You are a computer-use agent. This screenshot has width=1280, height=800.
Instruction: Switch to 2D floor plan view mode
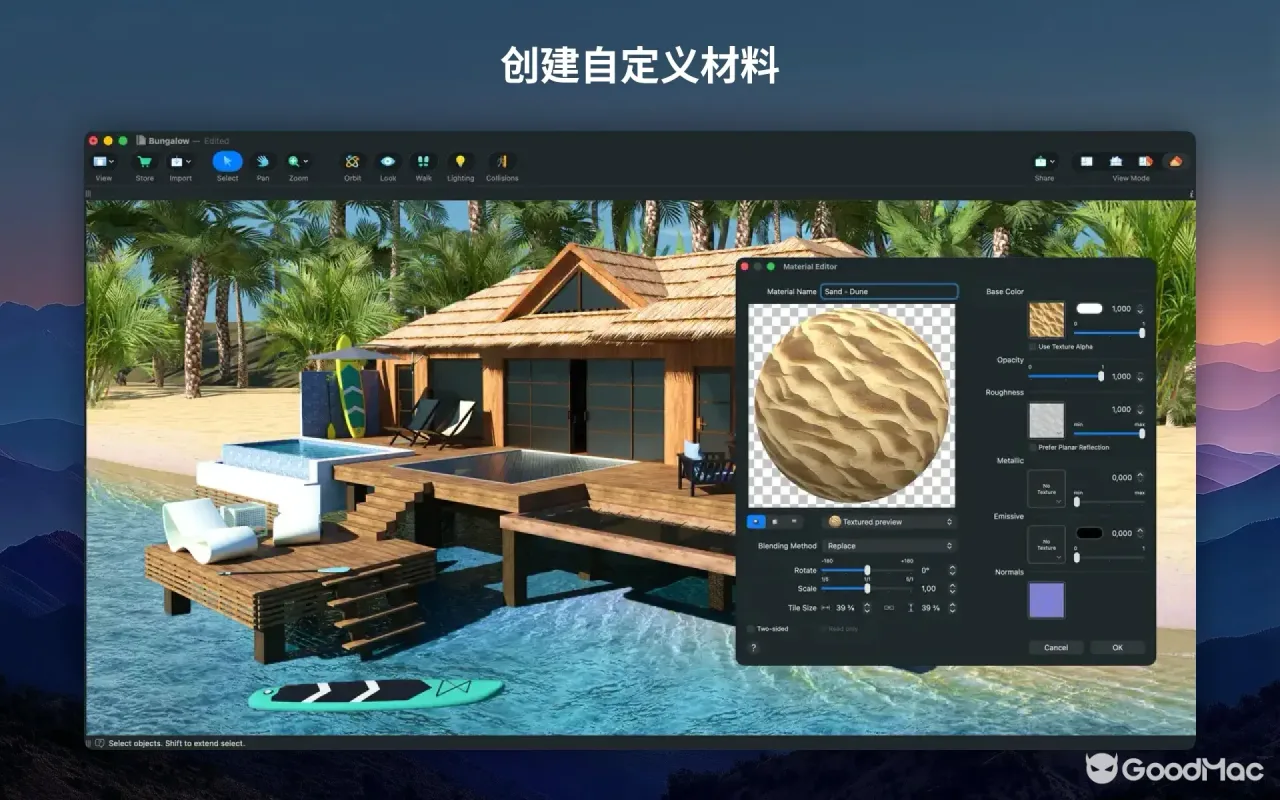pyautogui.click(x=1087, y=162)
